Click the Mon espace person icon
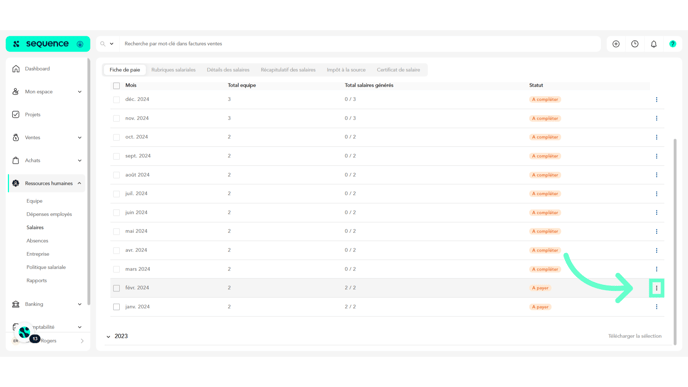 16,92
